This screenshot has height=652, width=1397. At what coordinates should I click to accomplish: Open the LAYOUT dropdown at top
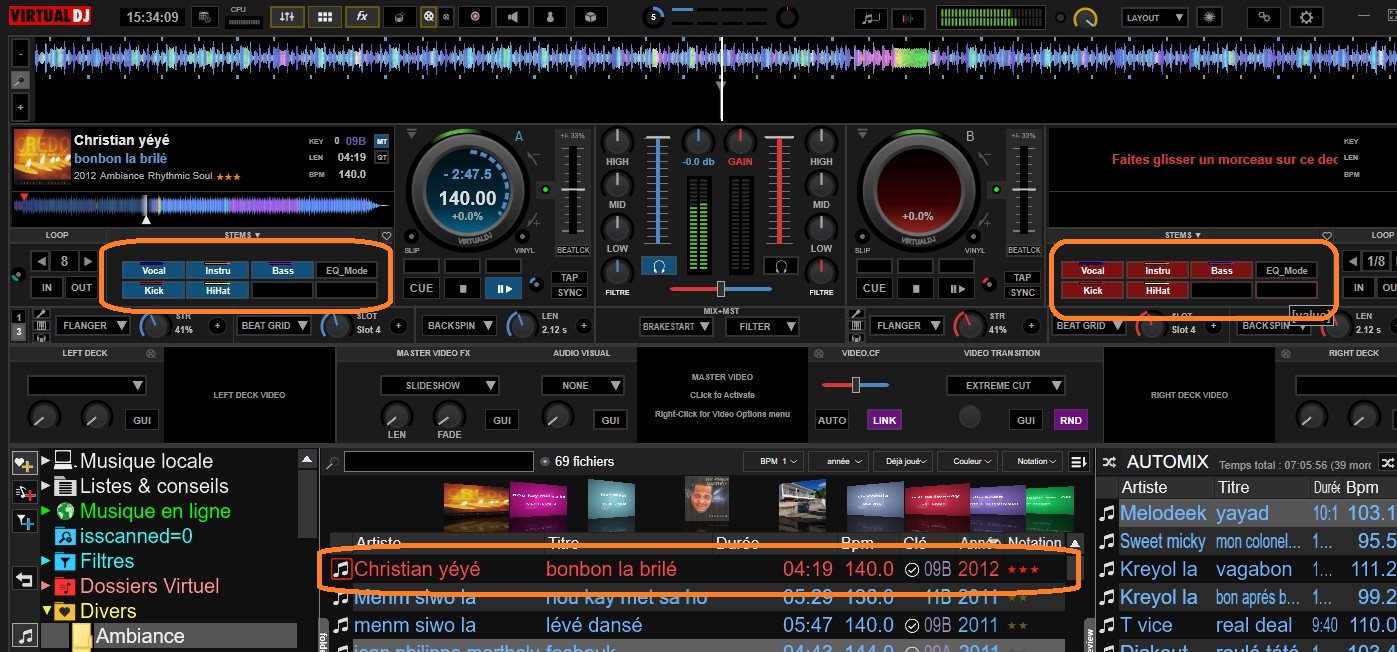point(1154,17)
